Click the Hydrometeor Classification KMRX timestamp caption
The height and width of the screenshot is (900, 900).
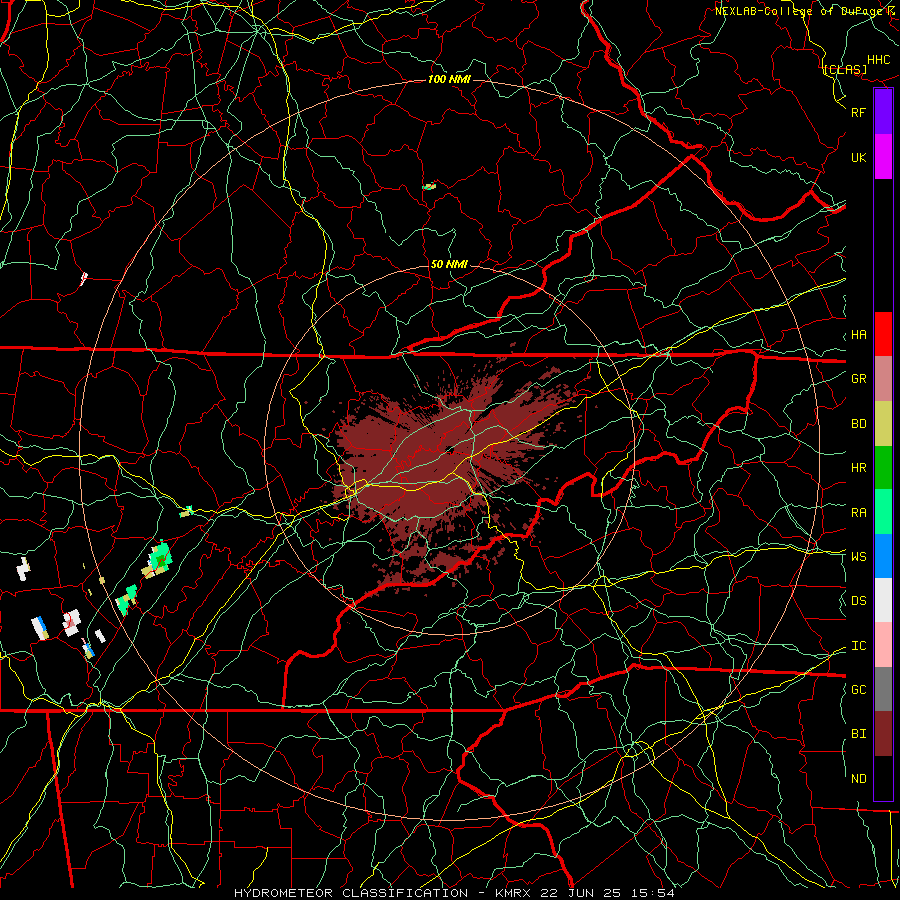[454, 893]
